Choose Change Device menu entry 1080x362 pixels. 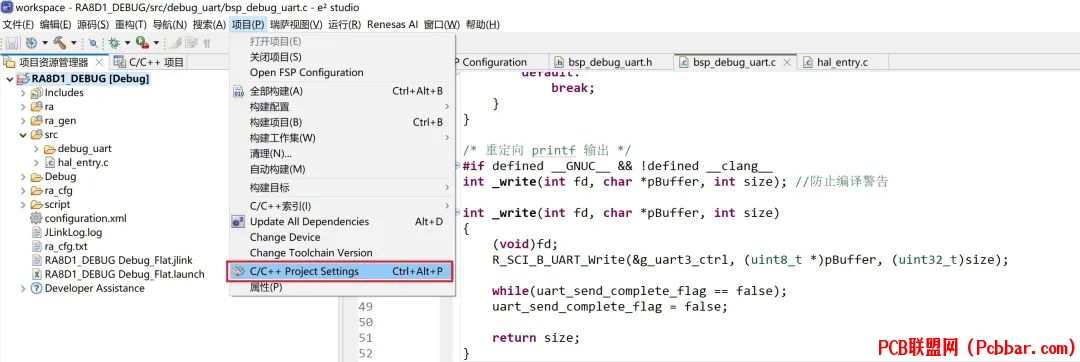point(342,237)
